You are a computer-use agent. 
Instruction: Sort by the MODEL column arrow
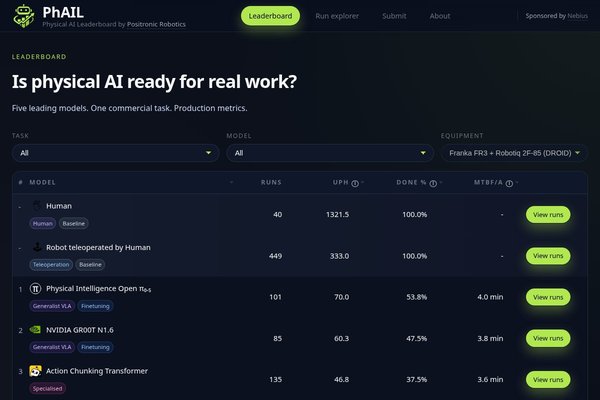tap(231, 182)
